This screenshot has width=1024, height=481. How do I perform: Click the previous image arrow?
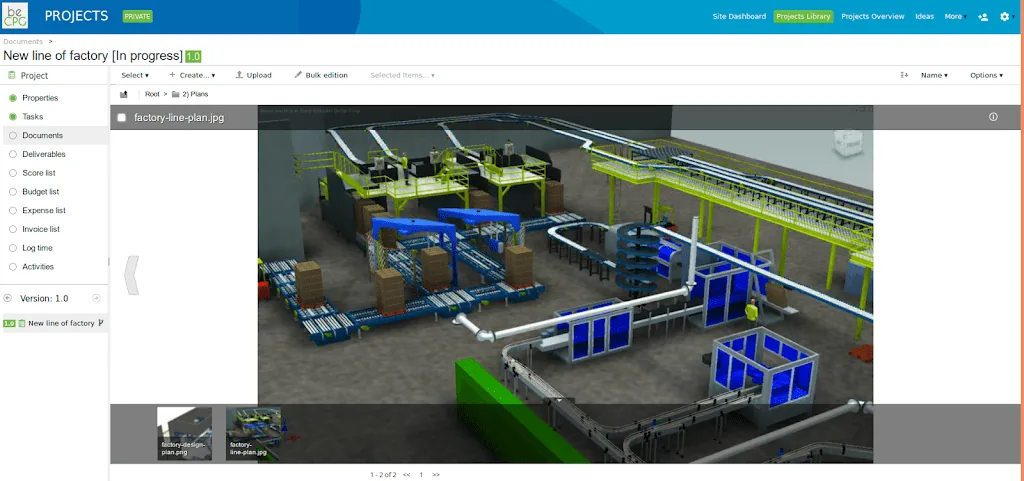131,275
